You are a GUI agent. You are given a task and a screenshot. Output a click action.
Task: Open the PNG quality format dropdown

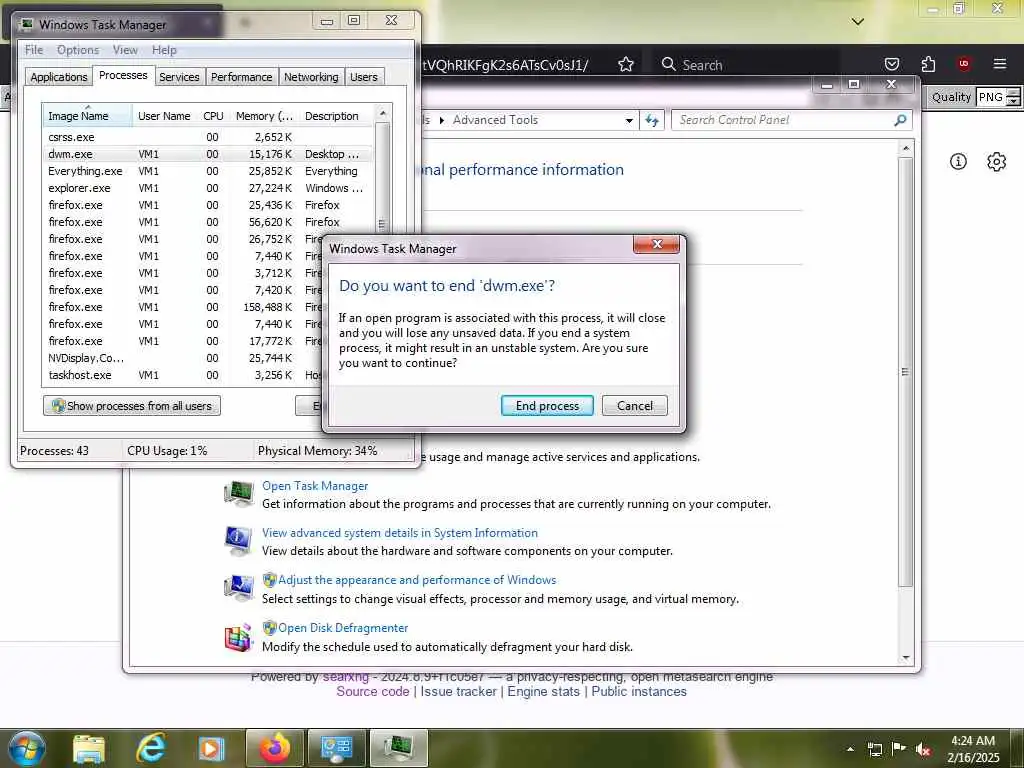click(x=998, y=97)
